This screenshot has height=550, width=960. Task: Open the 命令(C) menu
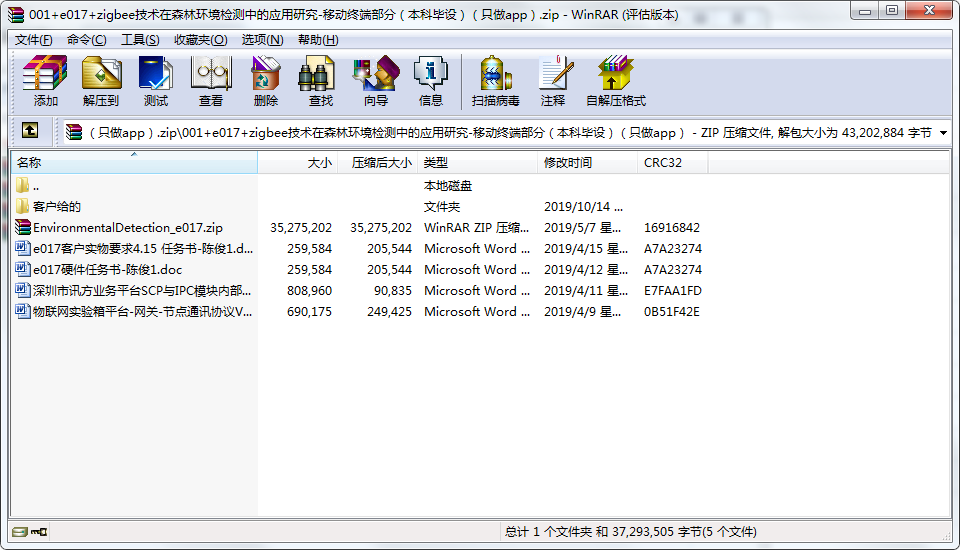[86, 40]
